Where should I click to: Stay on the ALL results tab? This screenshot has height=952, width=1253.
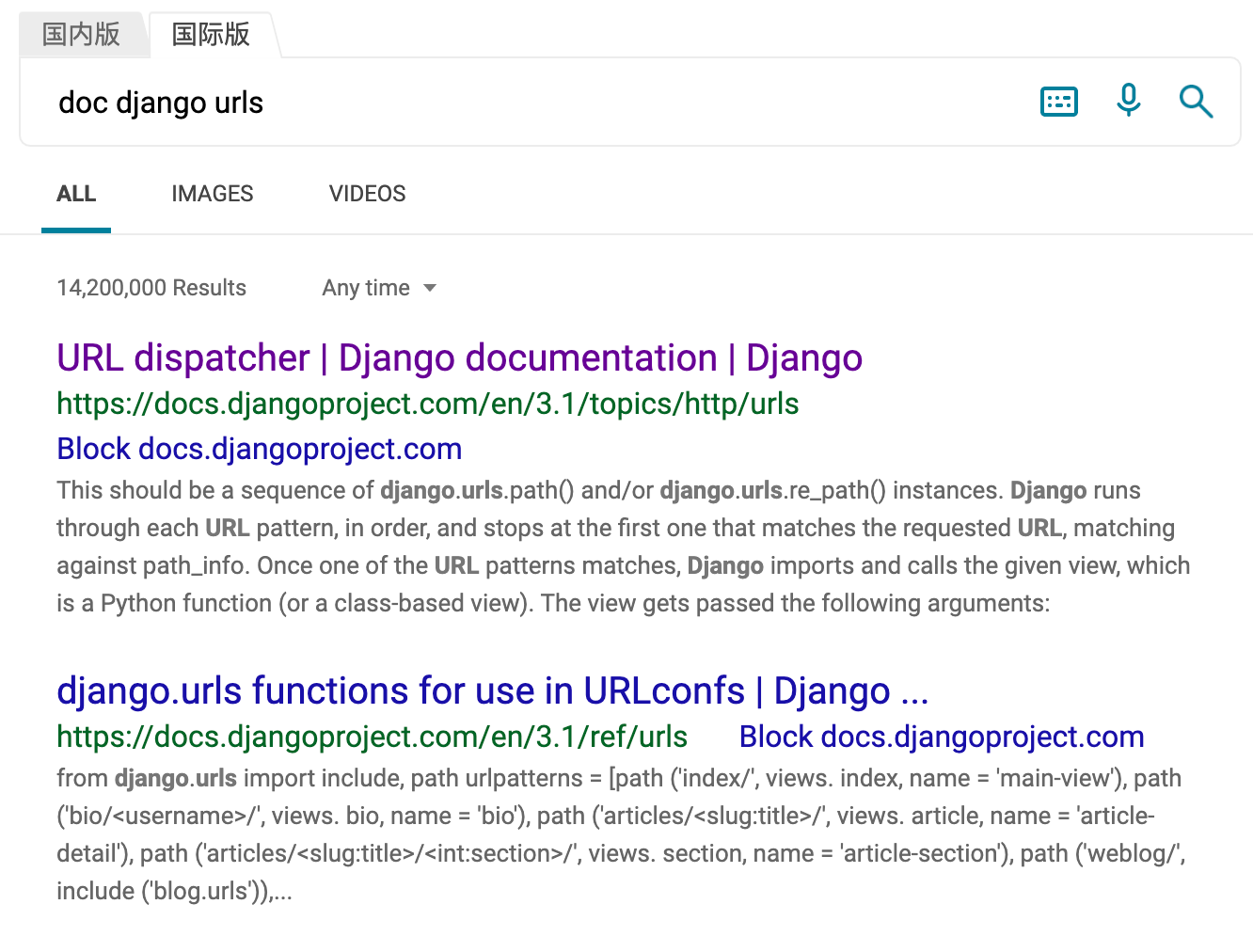point(76,194)
